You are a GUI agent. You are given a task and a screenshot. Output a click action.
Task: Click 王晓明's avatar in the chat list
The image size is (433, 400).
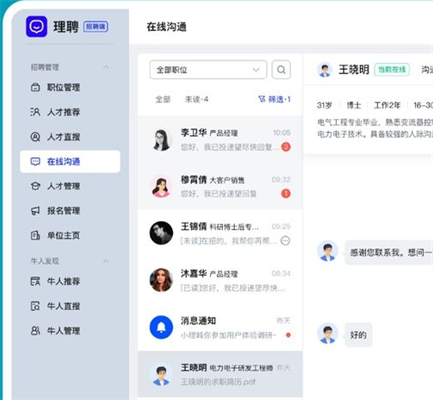tap(161, 375)
